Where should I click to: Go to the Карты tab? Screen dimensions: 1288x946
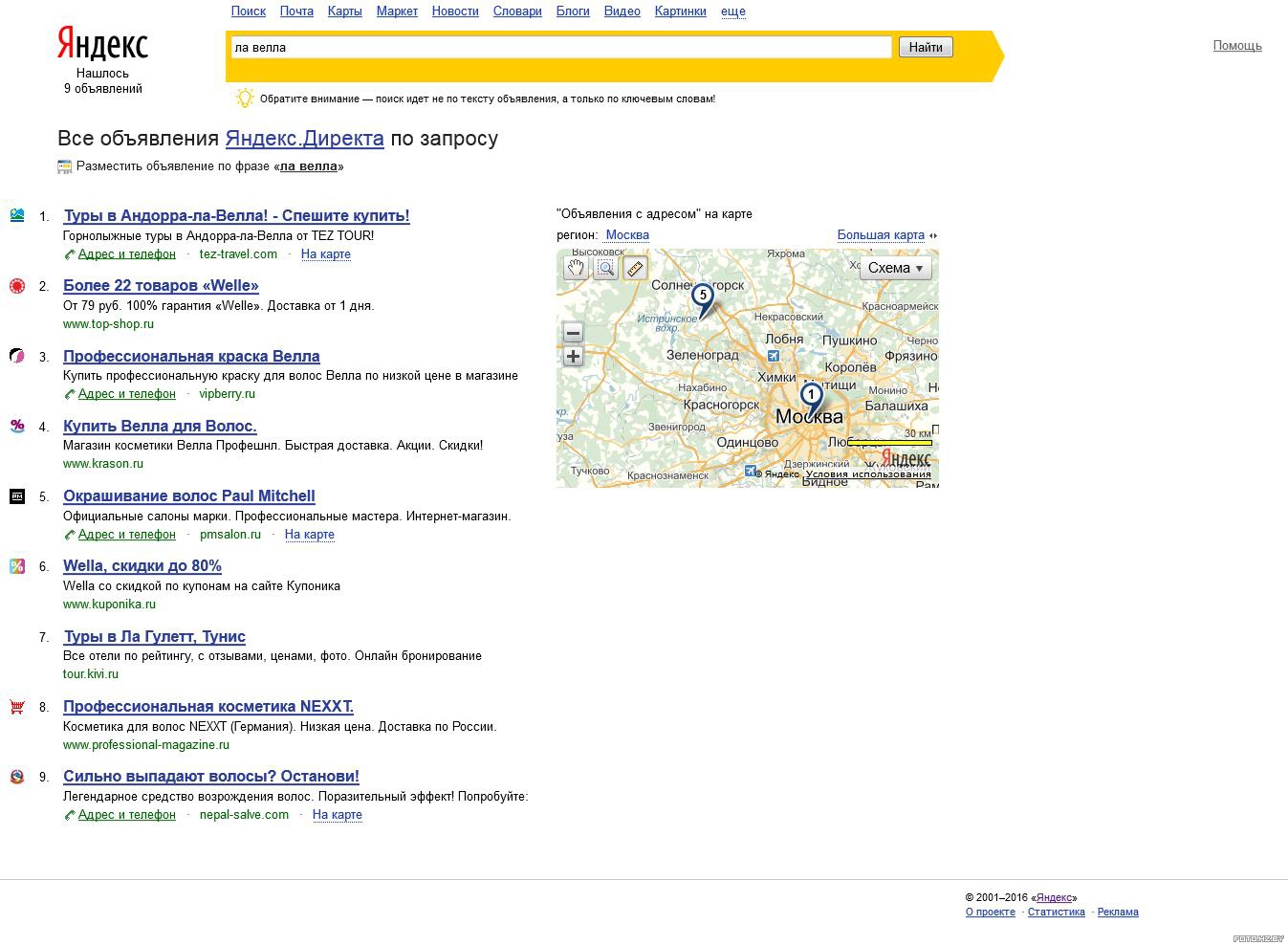tap(344, 11)
